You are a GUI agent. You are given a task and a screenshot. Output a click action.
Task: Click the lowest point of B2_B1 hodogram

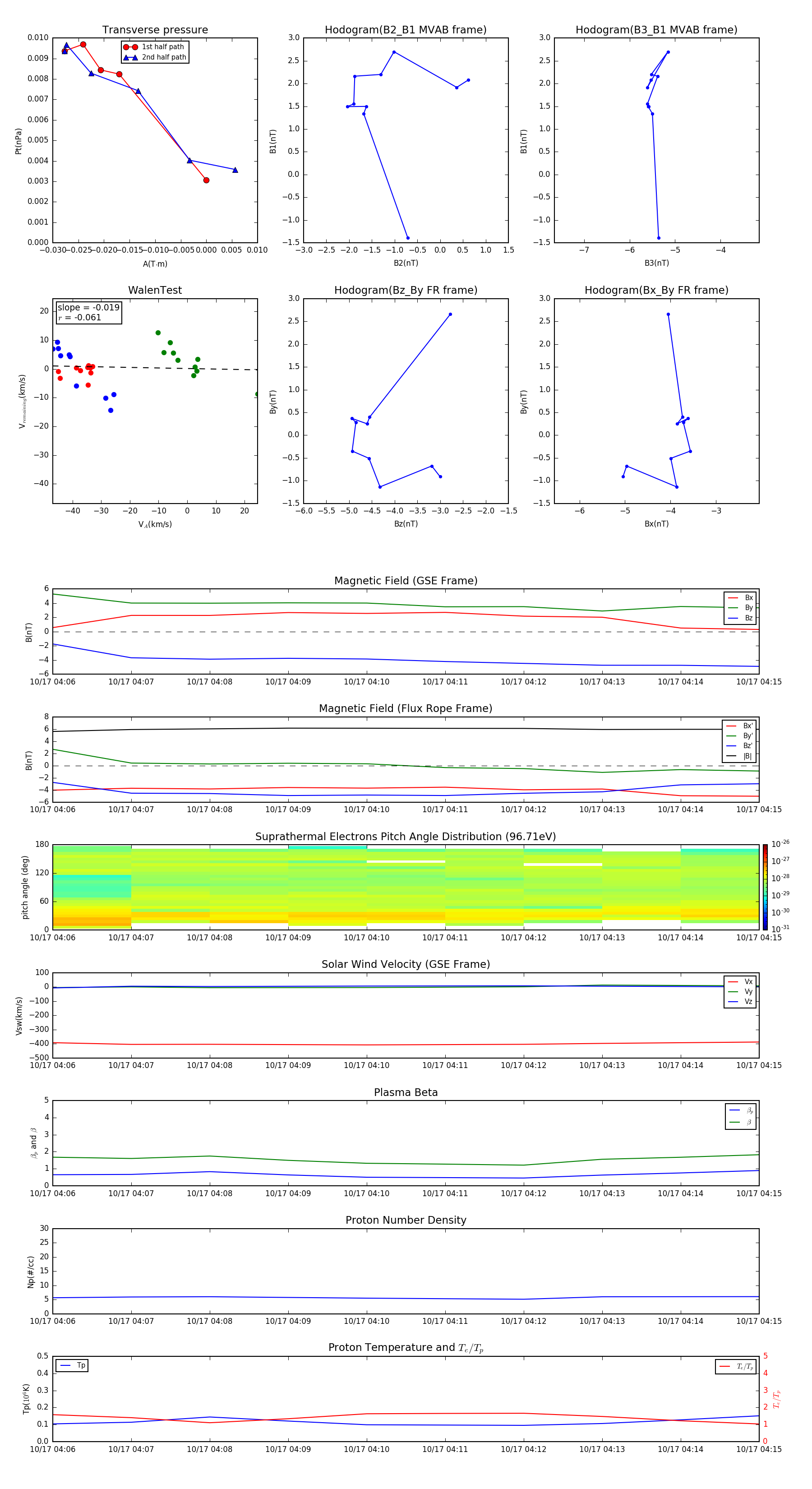pos(407,238)
